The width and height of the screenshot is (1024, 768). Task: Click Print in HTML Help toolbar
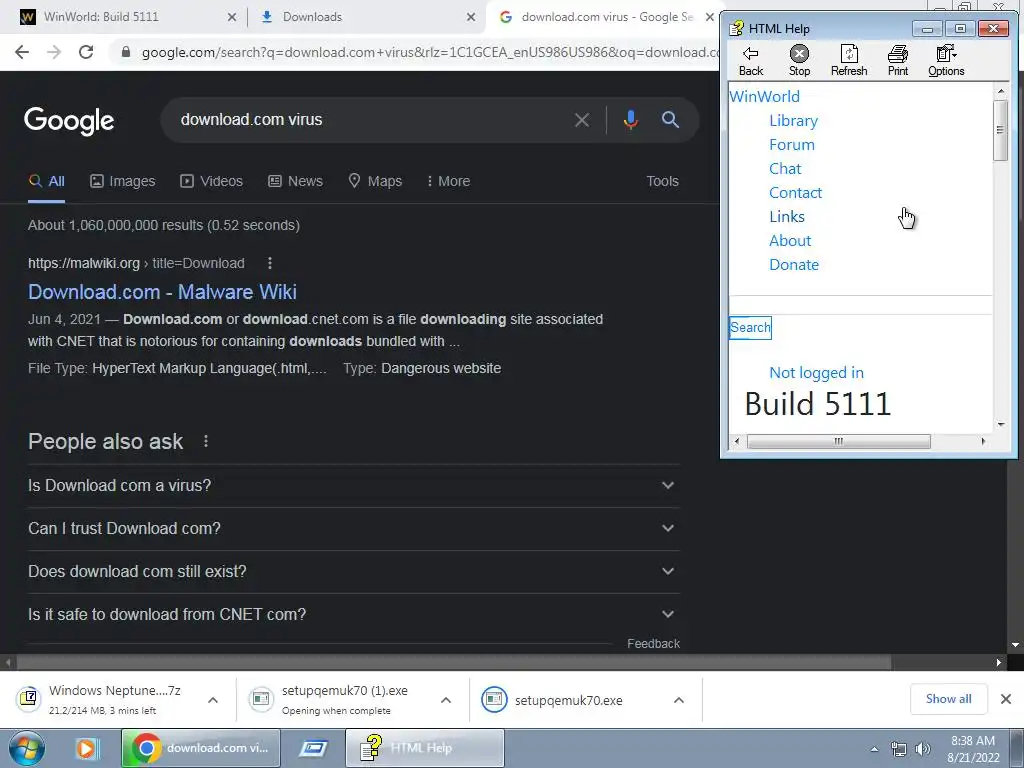[x=897, y=61]
